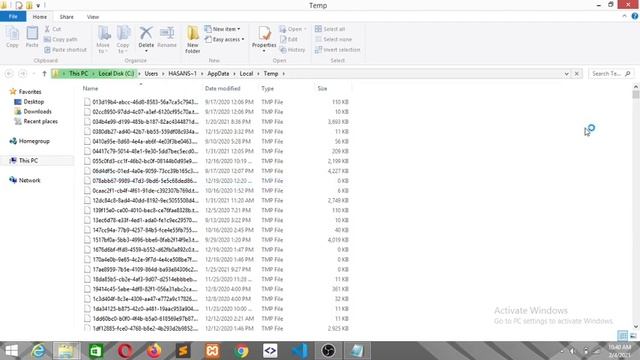Click History in the Open group
The image size is (640, 360).
pos(292,50)
